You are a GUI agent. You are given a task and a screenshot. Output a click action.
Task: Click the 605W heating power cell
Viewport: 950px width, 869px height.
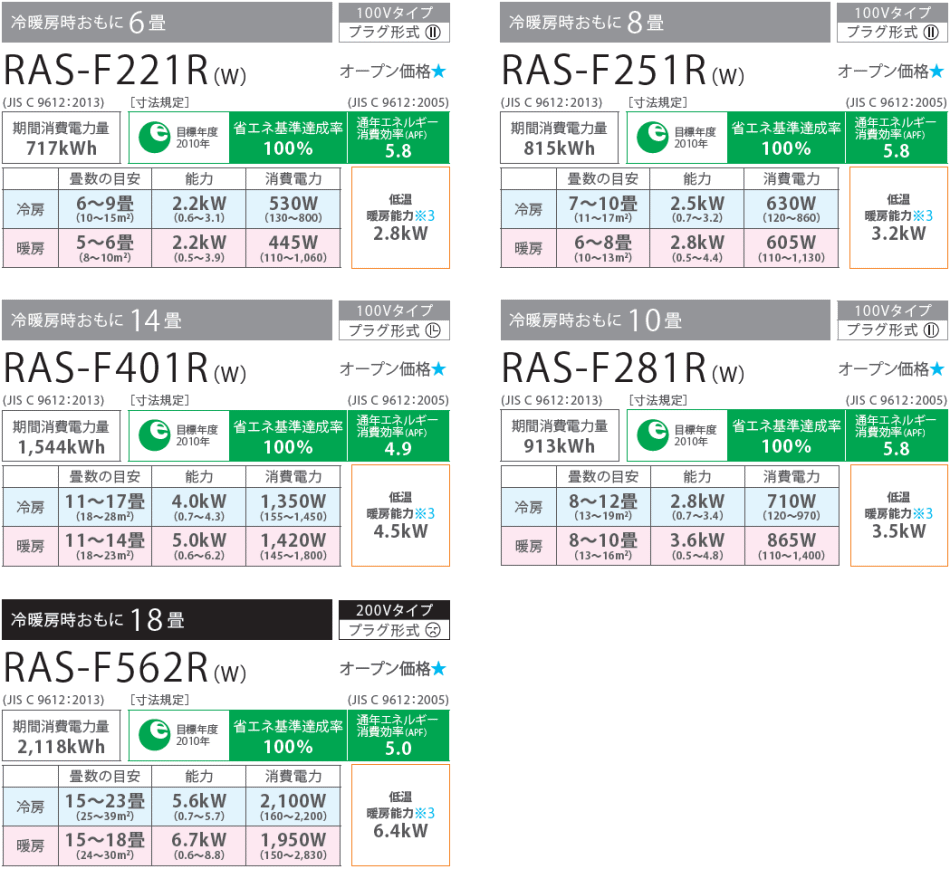point(791,248)
